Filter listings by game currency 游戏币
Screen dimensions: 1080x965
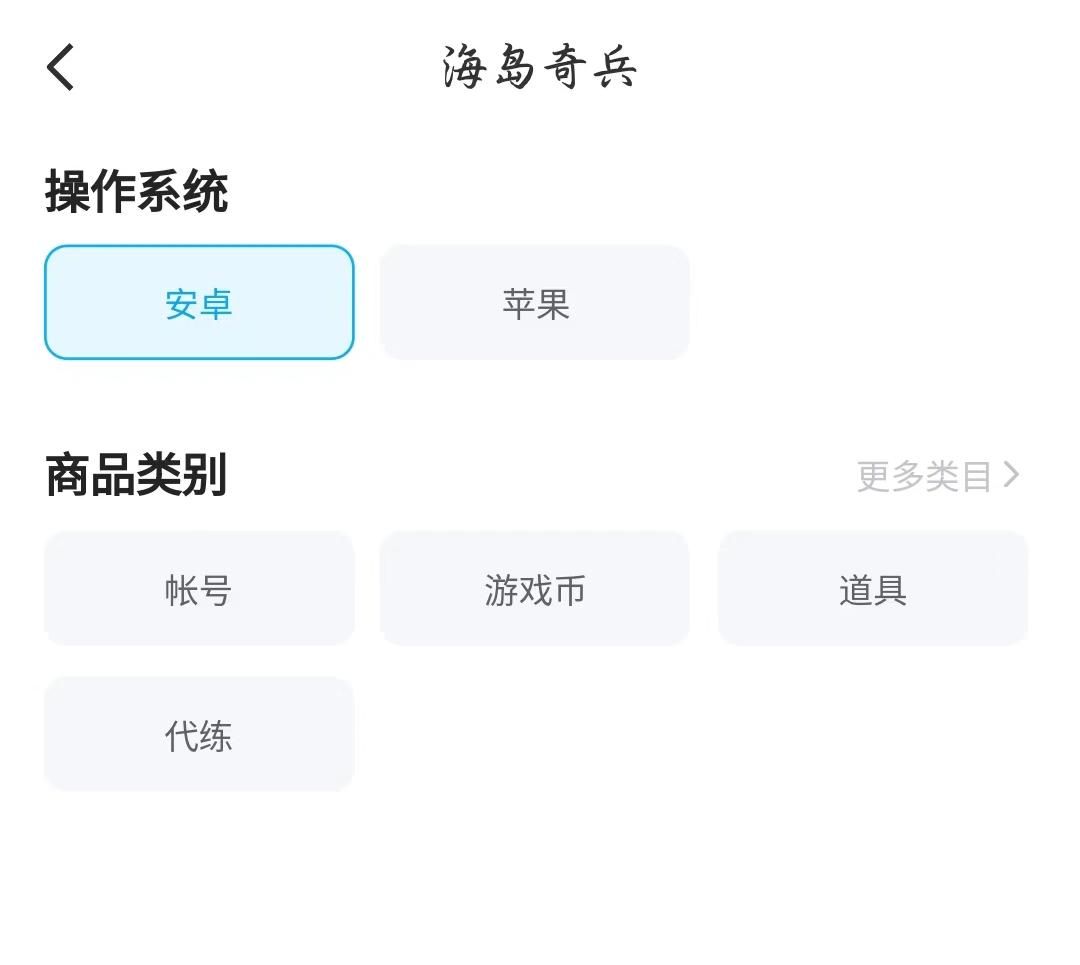tap(535, 589)
